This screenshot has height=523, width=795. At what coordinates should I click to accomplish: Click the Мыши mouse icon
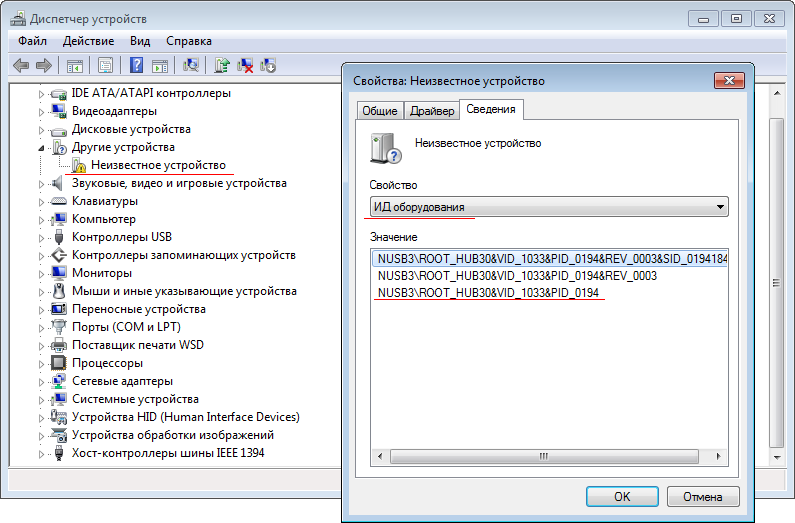(x=59, y=291)
